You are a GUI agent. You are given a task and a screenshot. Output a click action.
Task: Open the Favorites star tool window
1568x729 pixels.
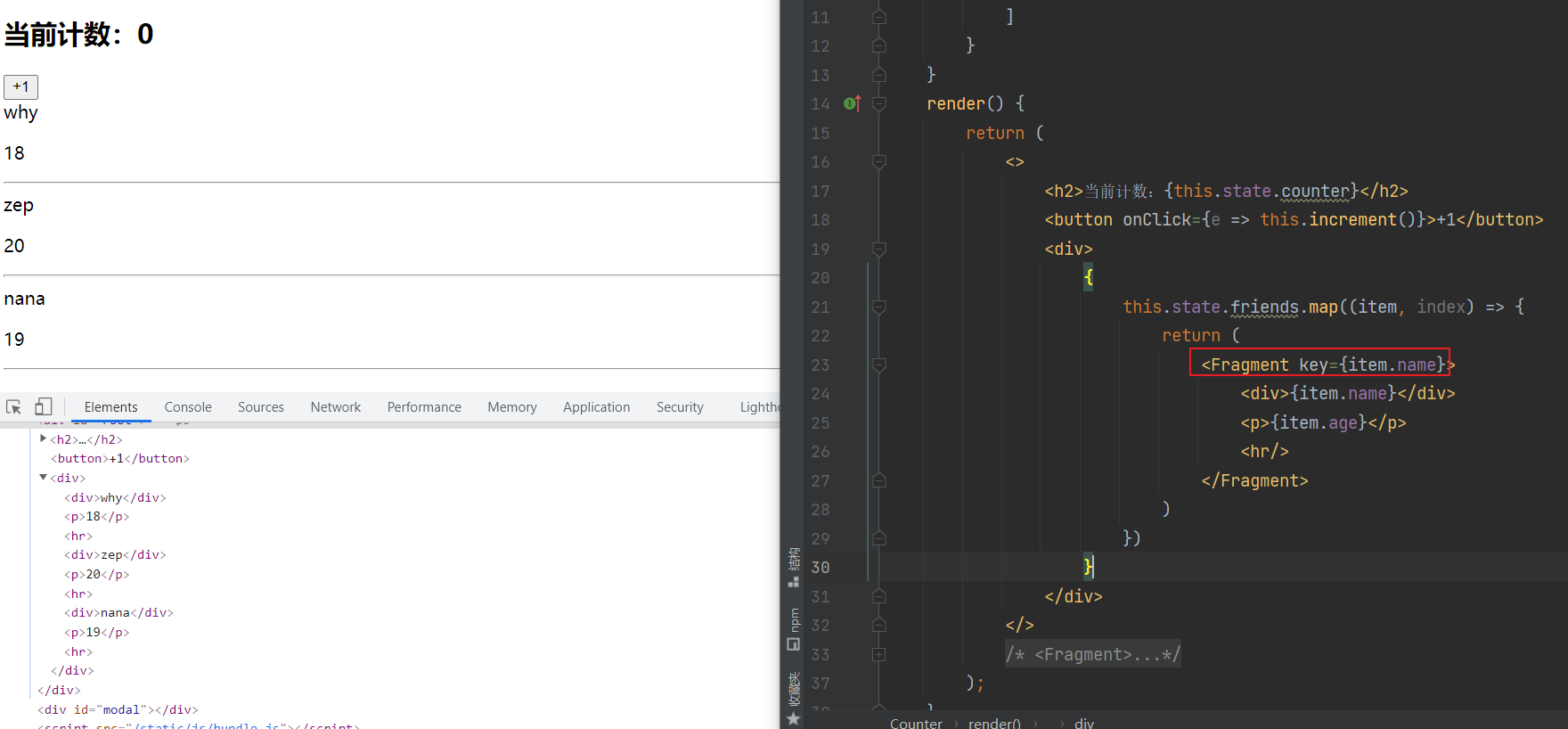(793, 718)
